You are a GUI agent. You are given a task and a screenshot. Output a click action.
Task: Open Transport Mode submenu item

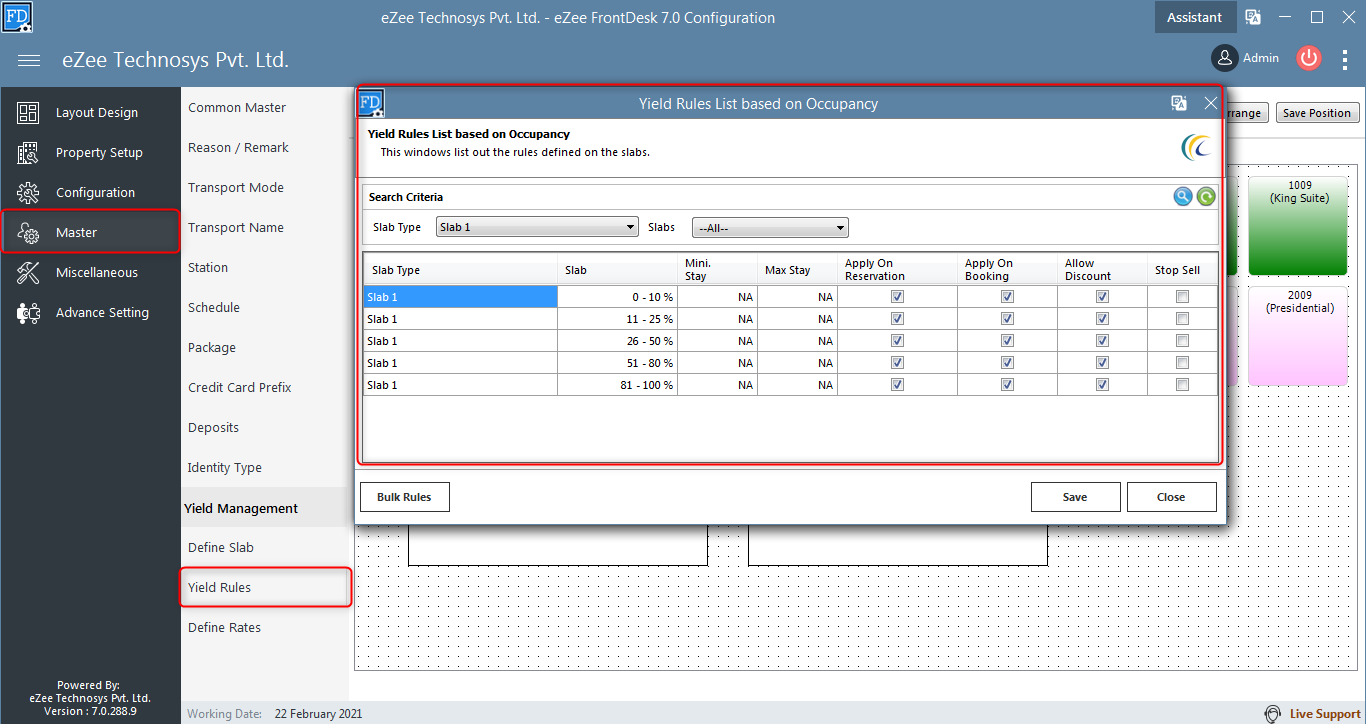(236, 188)
